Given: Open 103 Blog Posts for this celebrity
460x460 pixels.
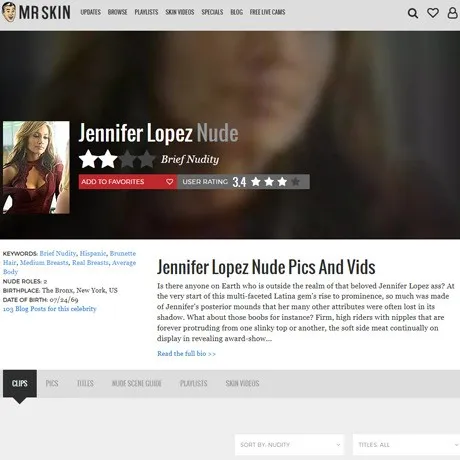Looking at the screenshot, I should (x=49, y=309).
